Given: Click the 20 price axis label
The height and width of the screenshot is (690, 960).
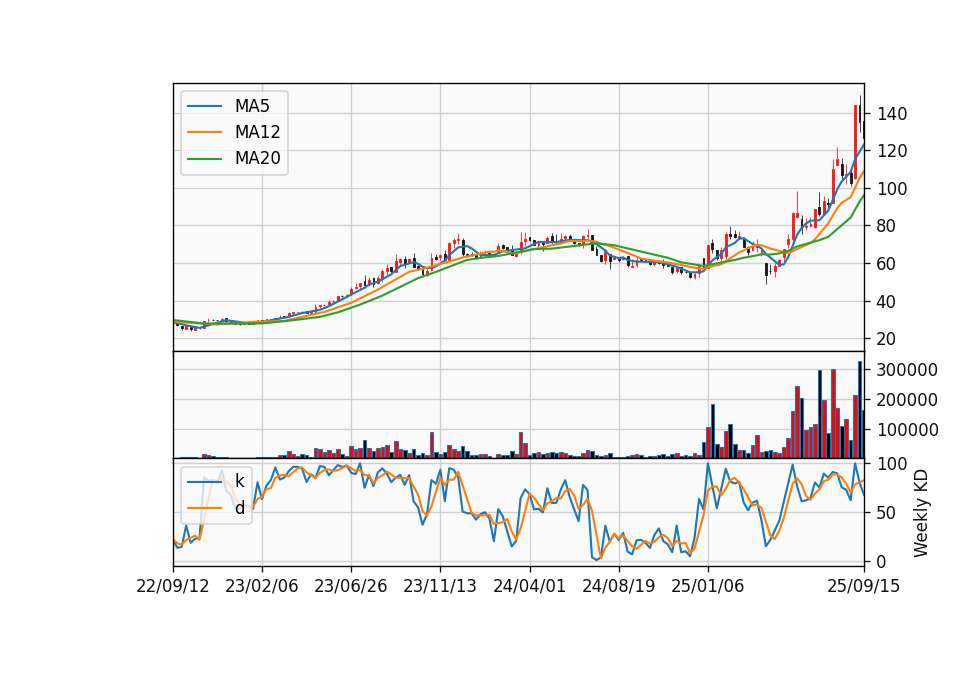Looking at the screenshot, I should (887, 339).
